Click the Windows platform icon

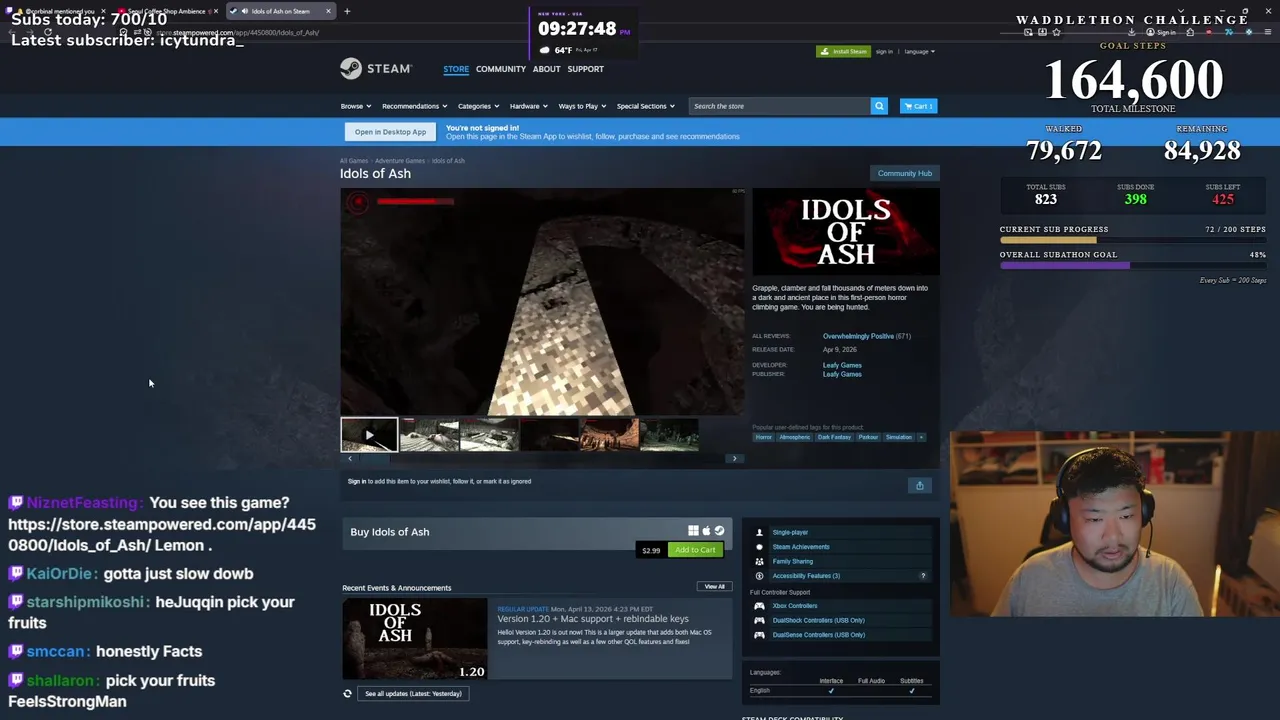(693, 531)
